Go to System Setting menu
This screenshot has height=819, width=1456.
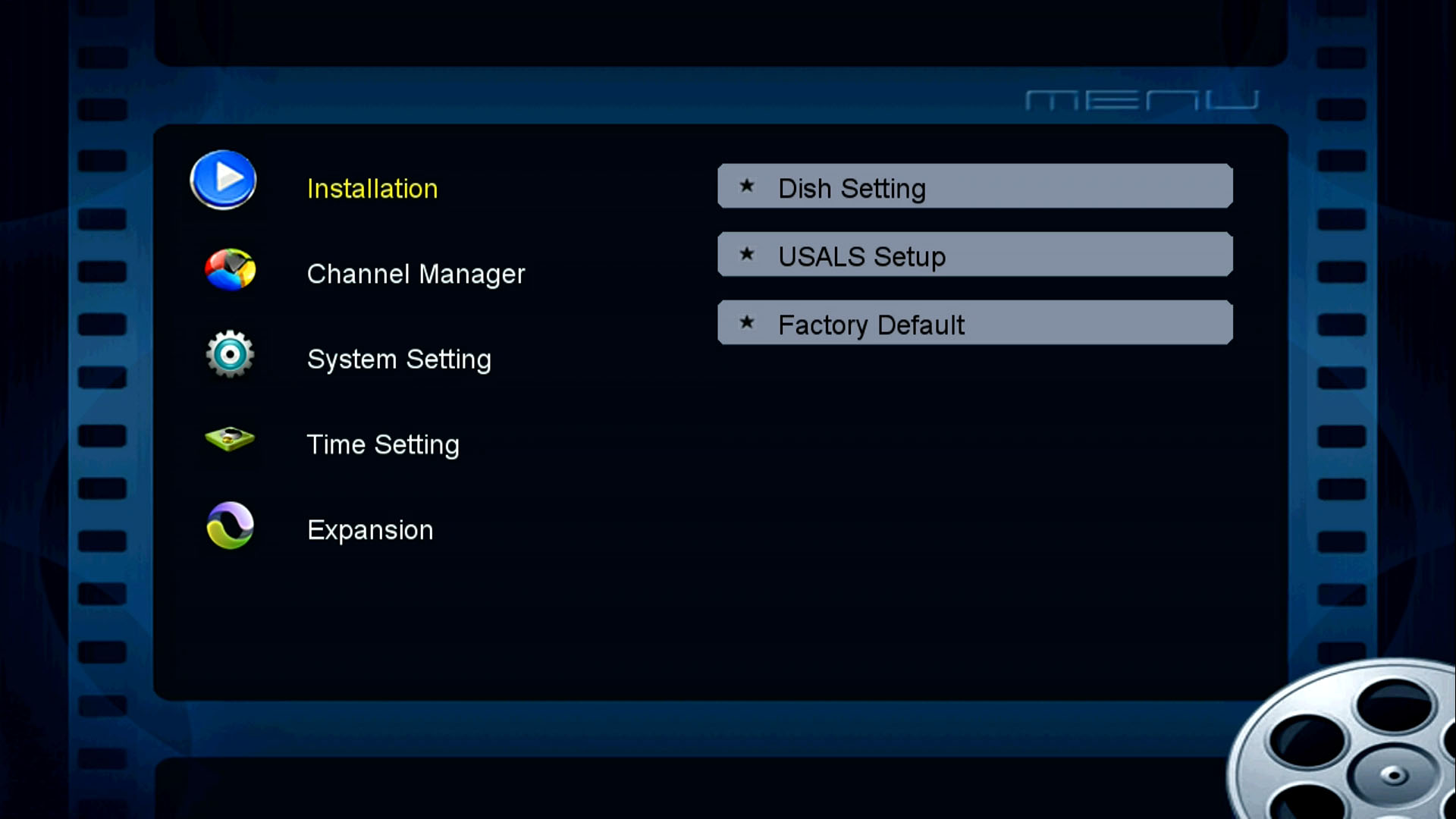click(x=399, y=359)
